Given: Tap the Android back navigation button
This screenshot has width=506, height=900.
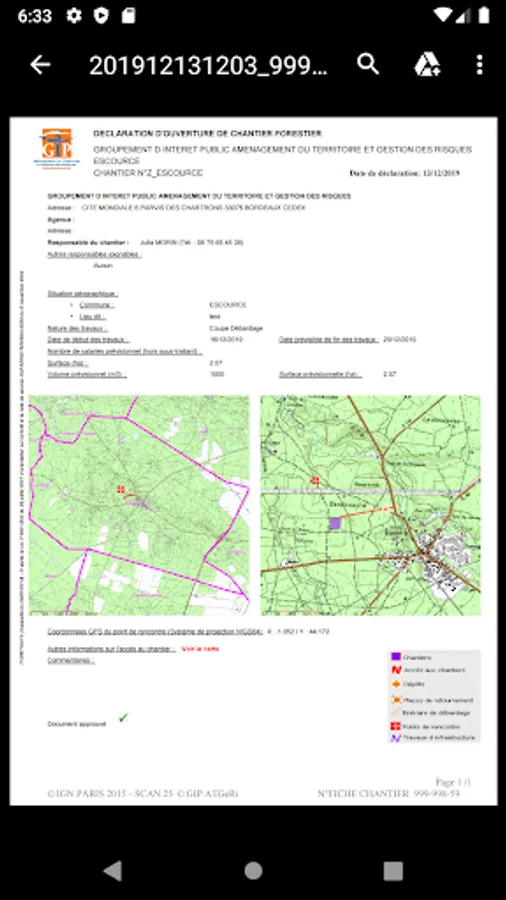Looking at the screenshot, I should (112, 871).
